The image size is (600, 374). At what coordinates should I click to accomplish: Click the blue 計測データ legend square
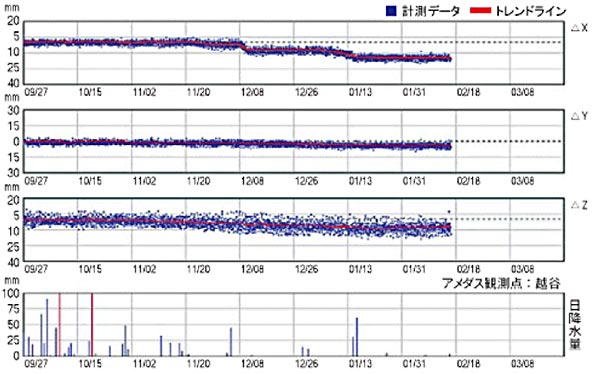pos(391,11)
